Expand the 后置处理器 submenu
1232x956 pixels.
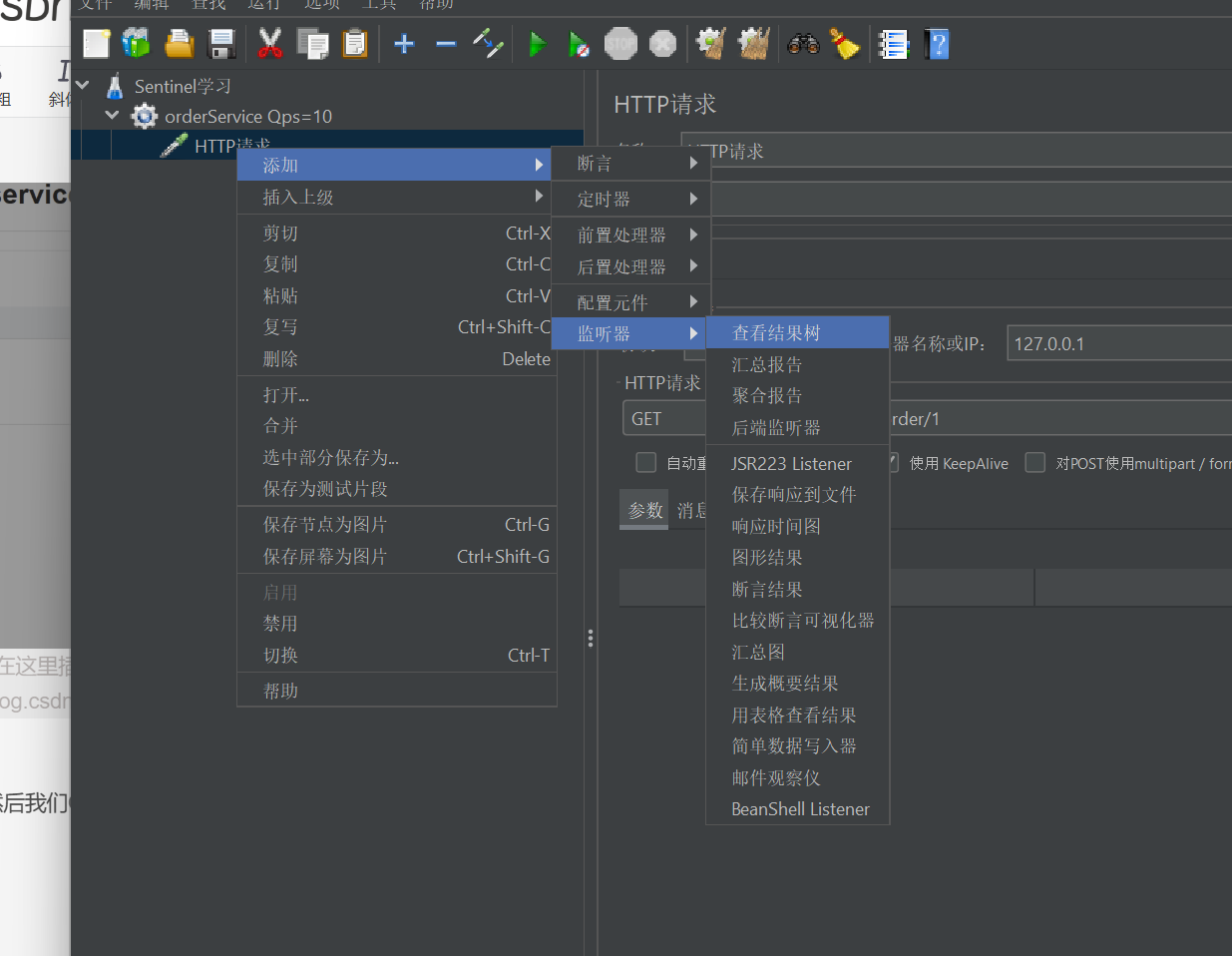tap(630, 266)
